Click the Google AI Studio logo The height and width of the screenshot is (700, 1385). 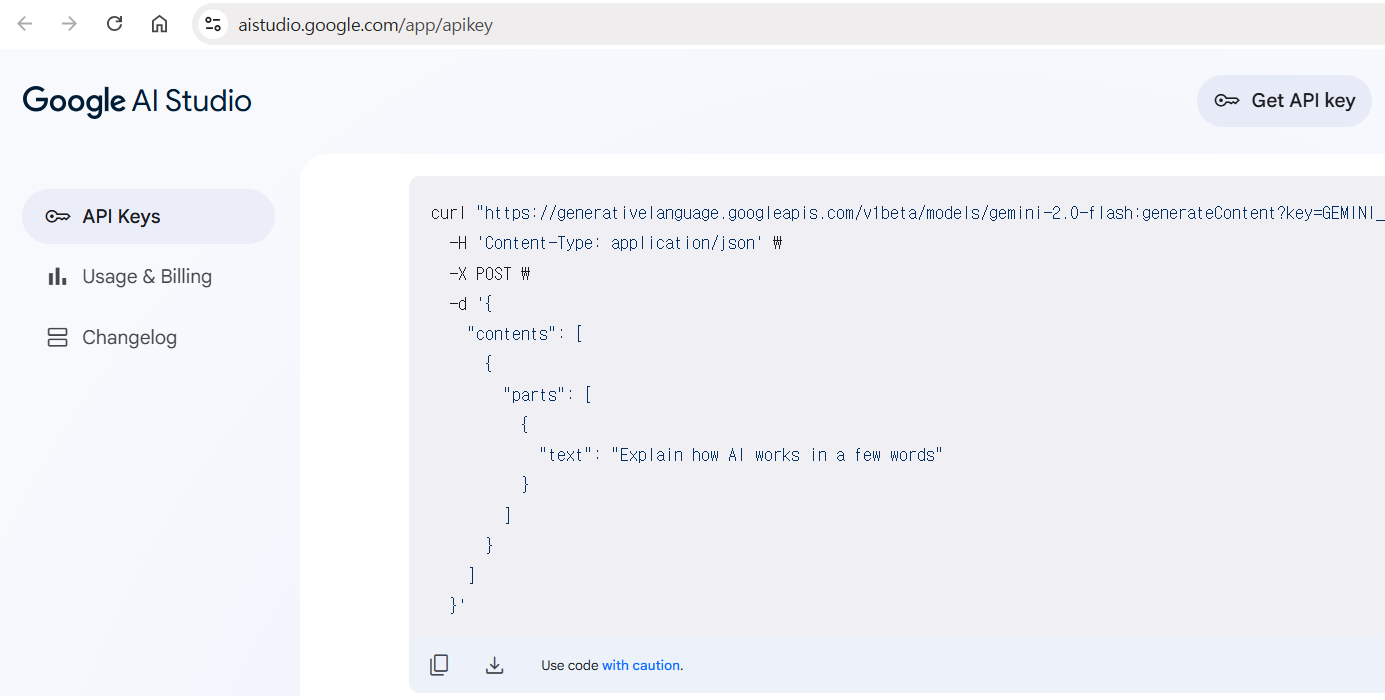(x=137, y=101)
